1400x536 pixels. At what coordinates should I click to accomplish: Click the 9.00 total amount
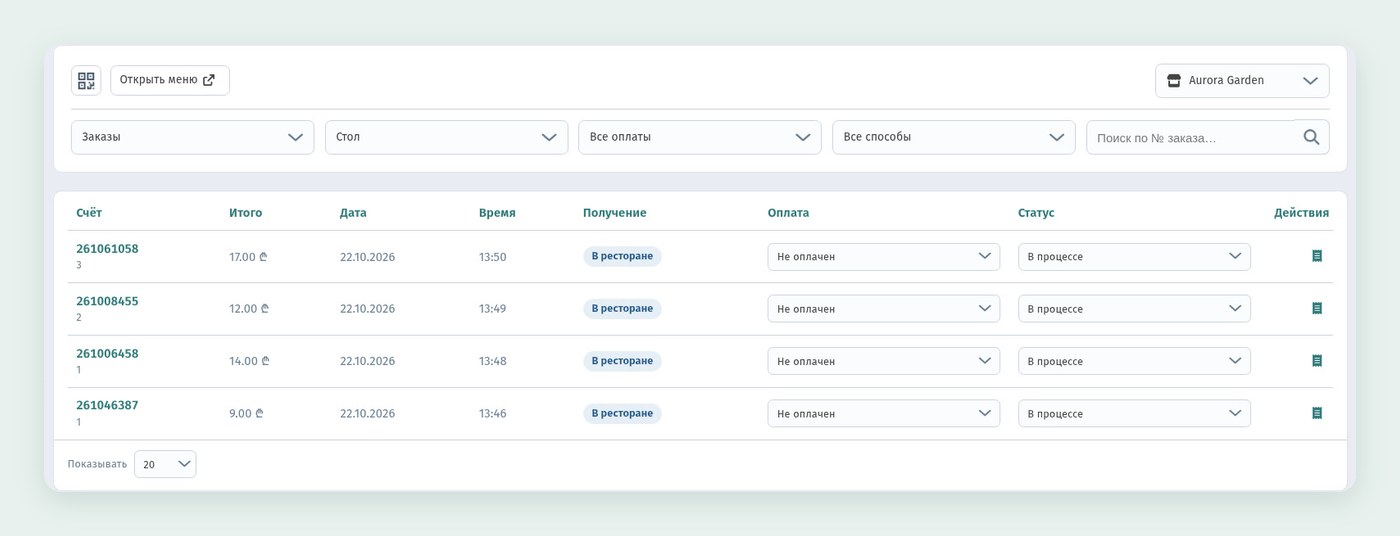click(x=246, y=413)
